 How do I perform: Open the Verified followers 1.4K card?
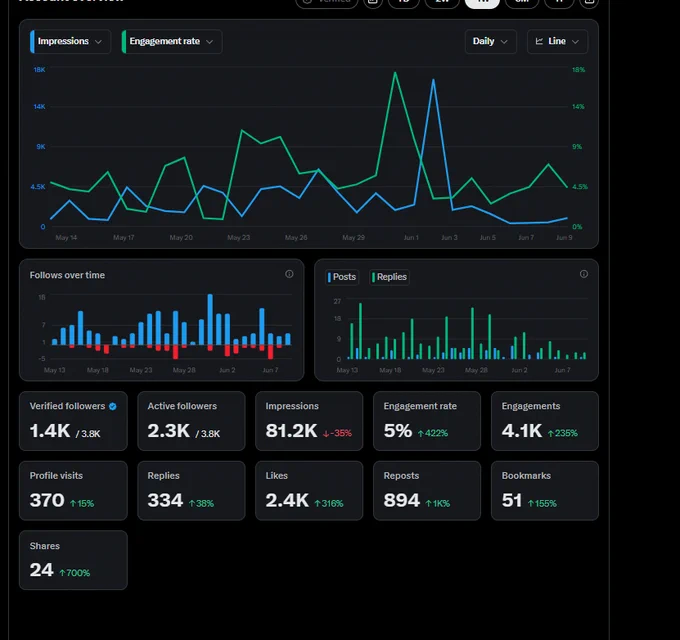coord(73,421)
